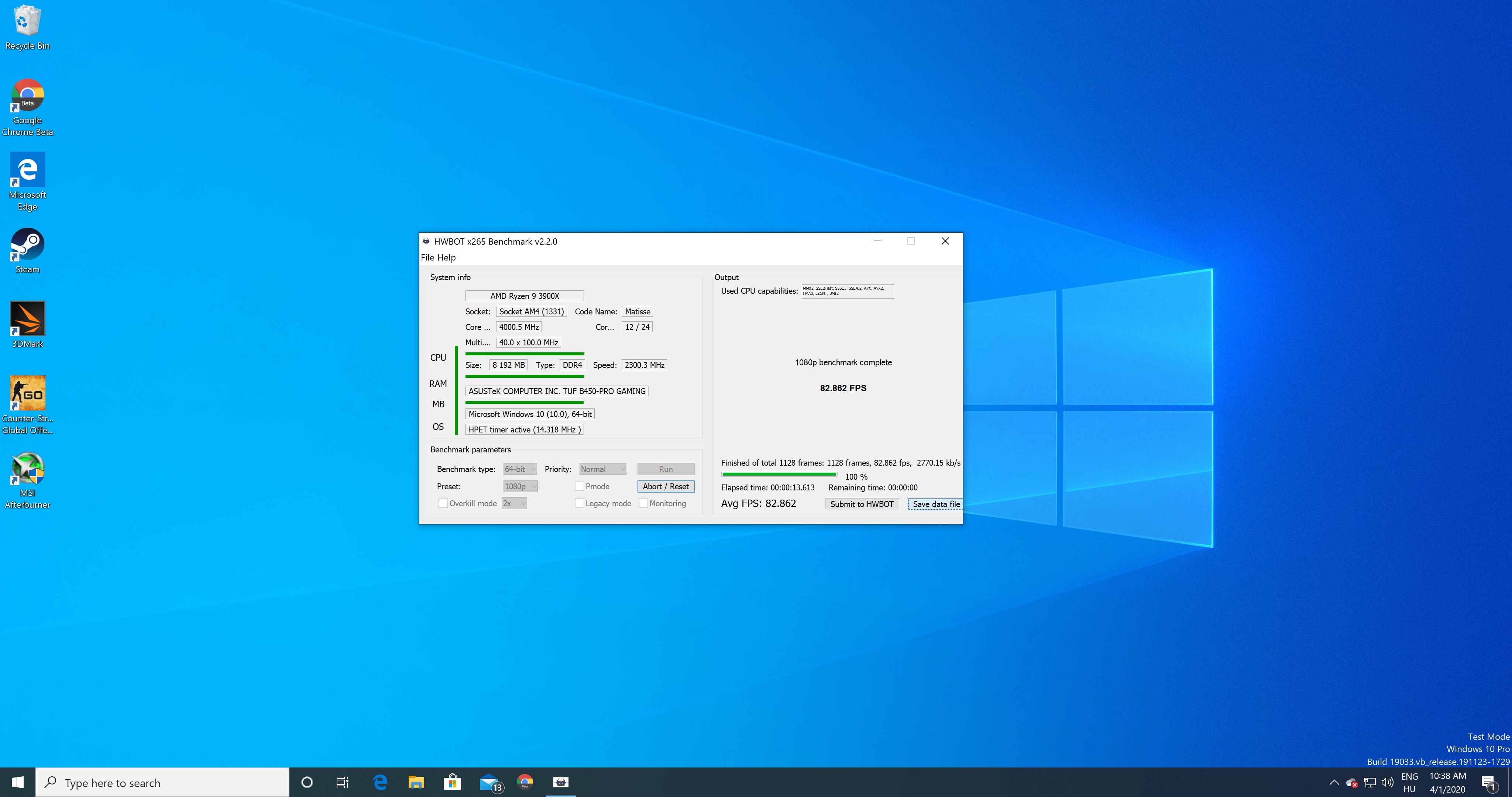Open the Help menu in HWBOT

446,257
